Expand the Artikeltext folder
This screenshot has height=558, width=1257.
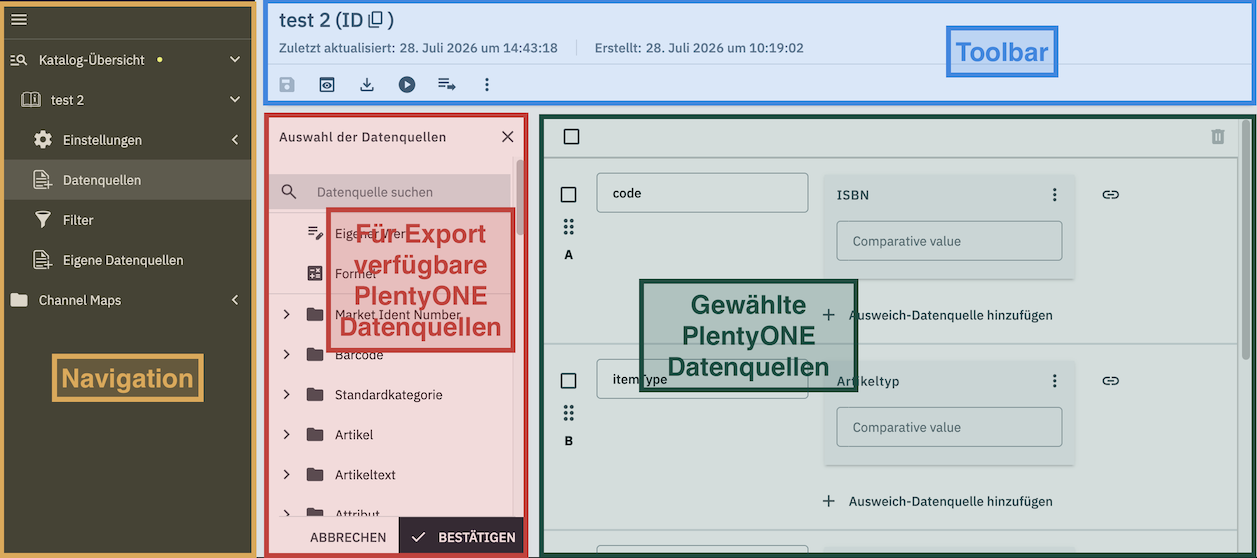click(287, 475)
